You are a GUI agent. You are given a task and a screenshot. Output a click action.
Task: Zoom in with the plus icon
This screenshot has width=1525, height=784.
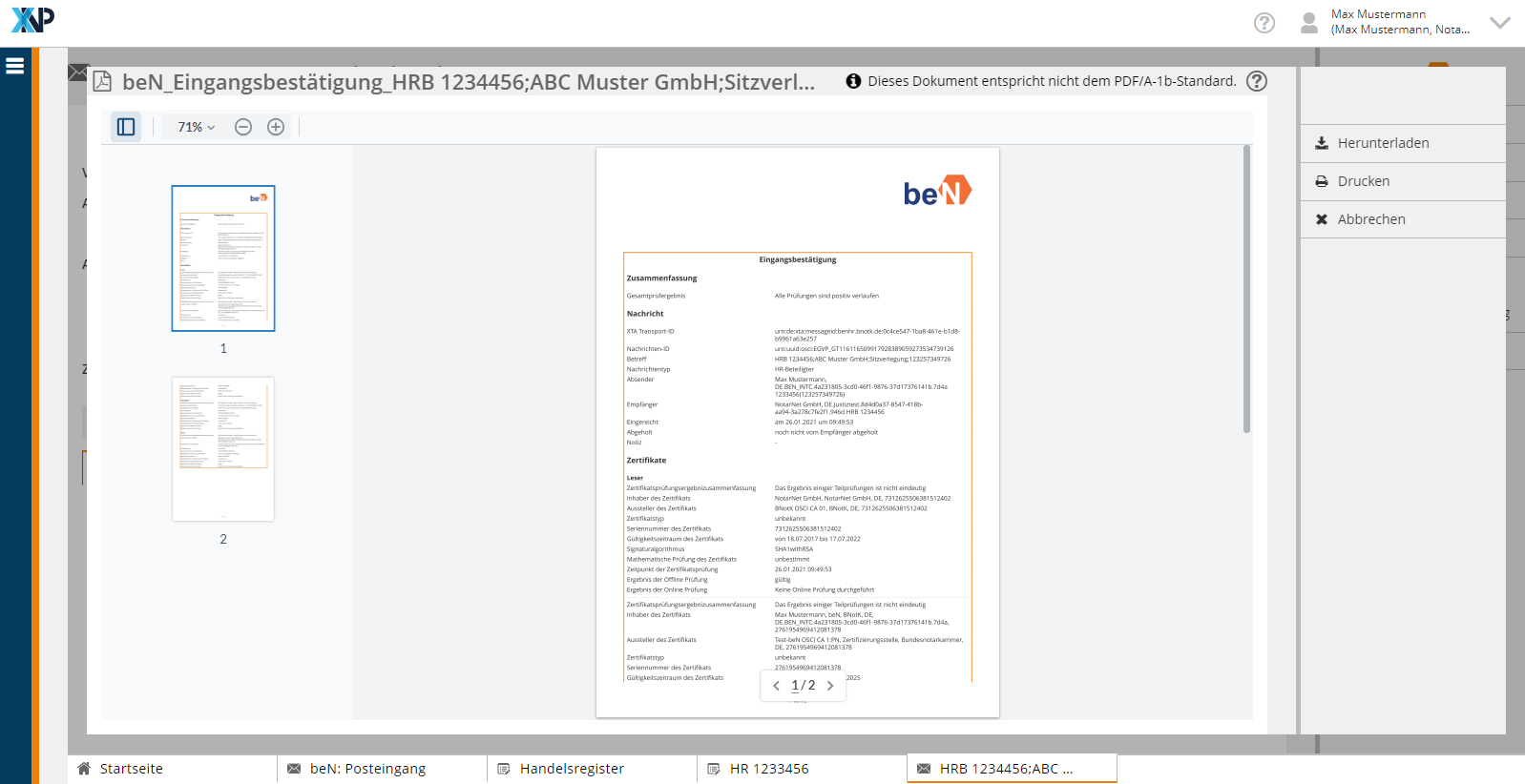tap(276, 127)
